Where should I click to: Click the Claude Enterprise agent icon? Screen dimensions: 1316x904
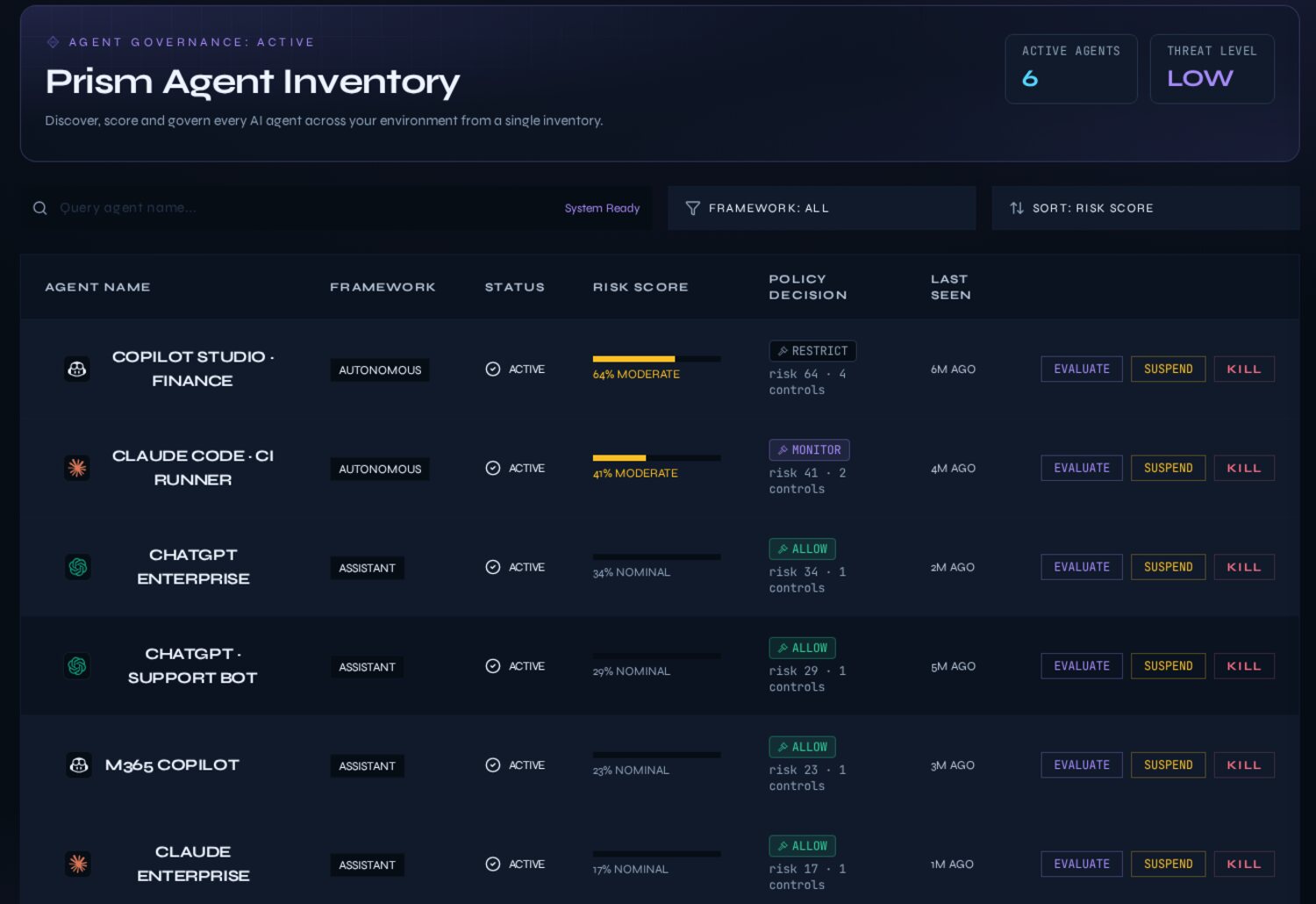pos(77,865)
